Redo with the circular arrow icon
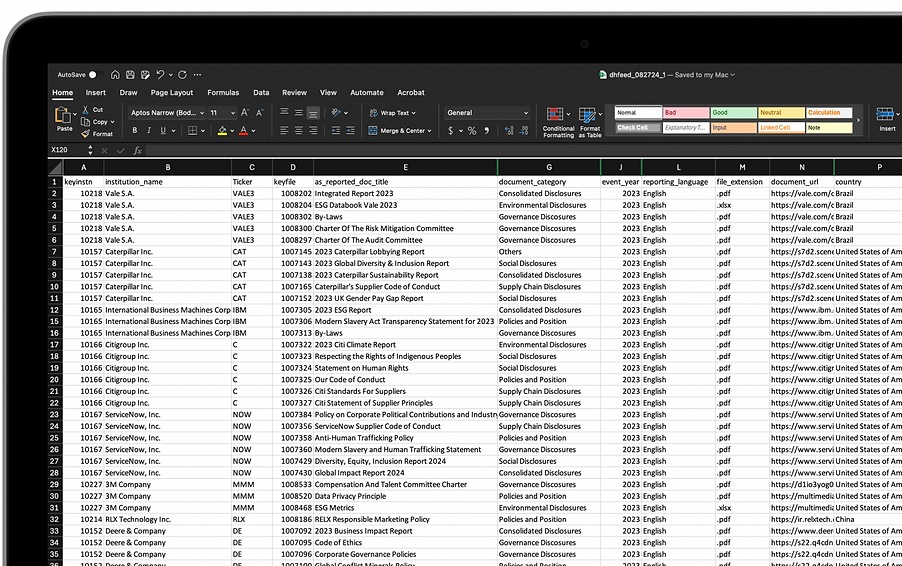 (x=182, y=75)
